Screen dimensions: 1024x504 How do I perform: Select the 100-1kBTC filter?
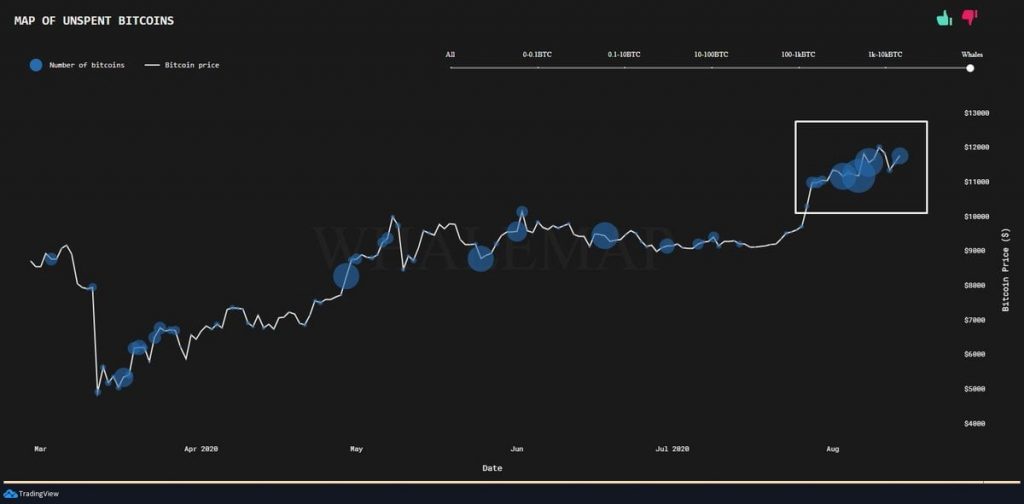(797, 55)
